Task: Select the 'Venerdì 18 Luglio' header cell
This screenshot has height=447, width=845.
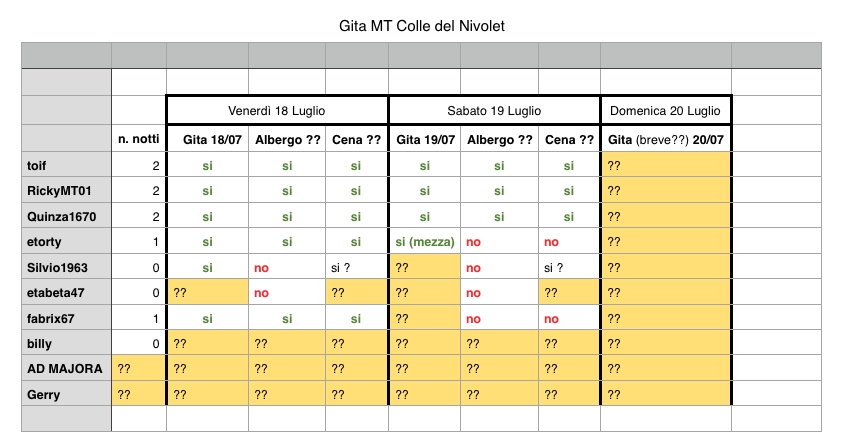Action: [277, 111]
